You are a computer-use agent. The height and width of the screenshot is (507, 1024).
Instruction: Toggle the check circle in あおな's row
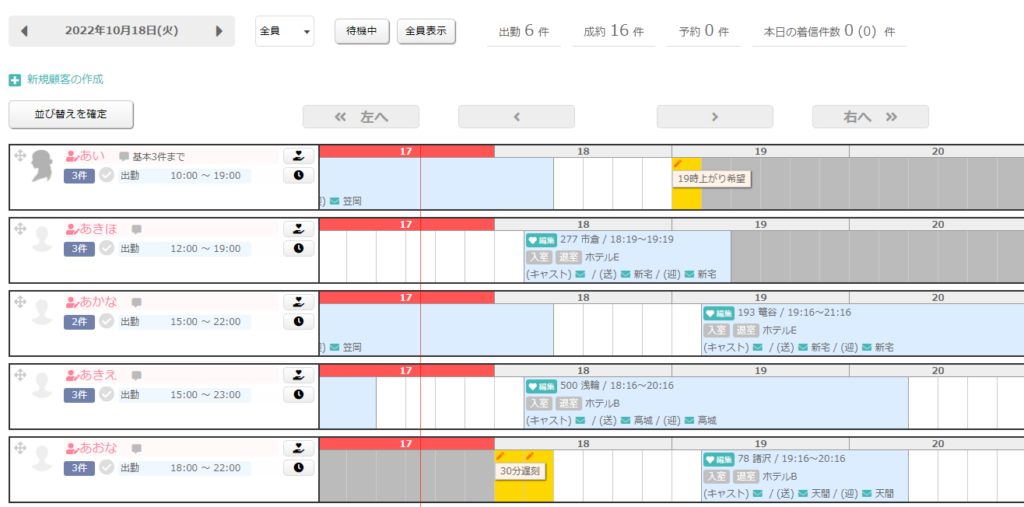pyautogui.click(x=106, y=468)
